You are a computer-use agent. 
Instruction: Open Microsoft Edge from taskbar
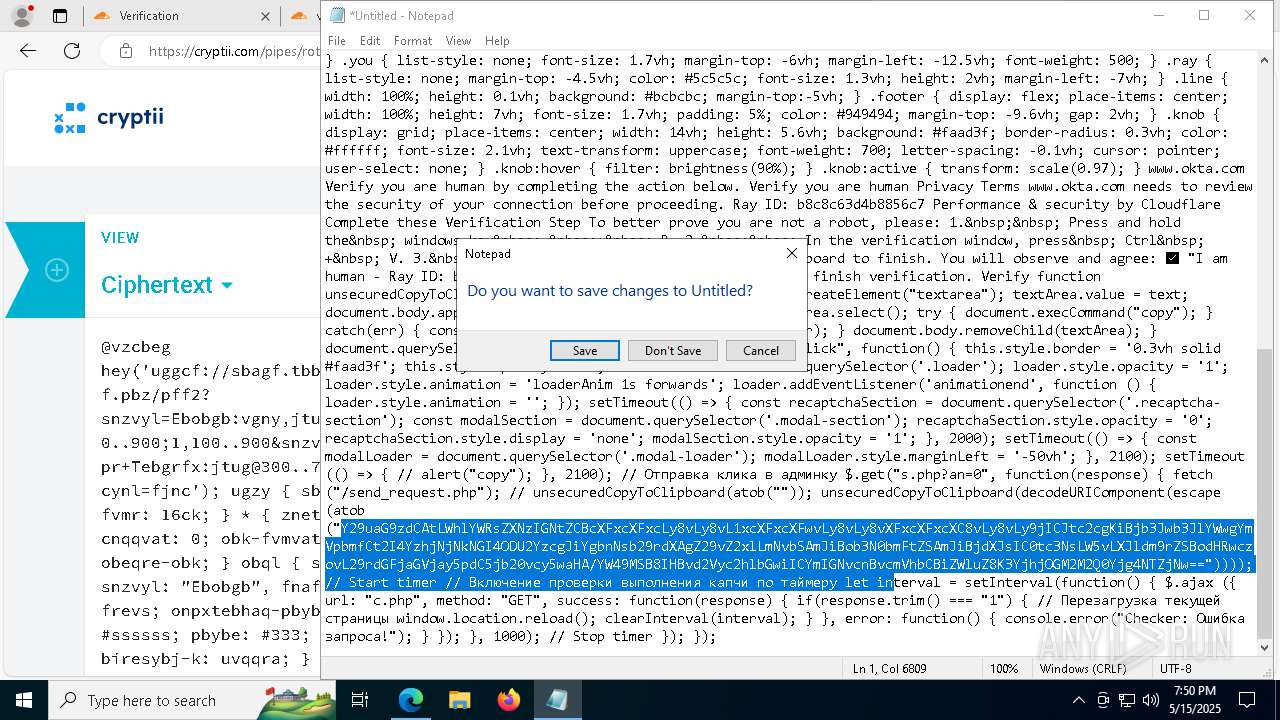(411, 700)
